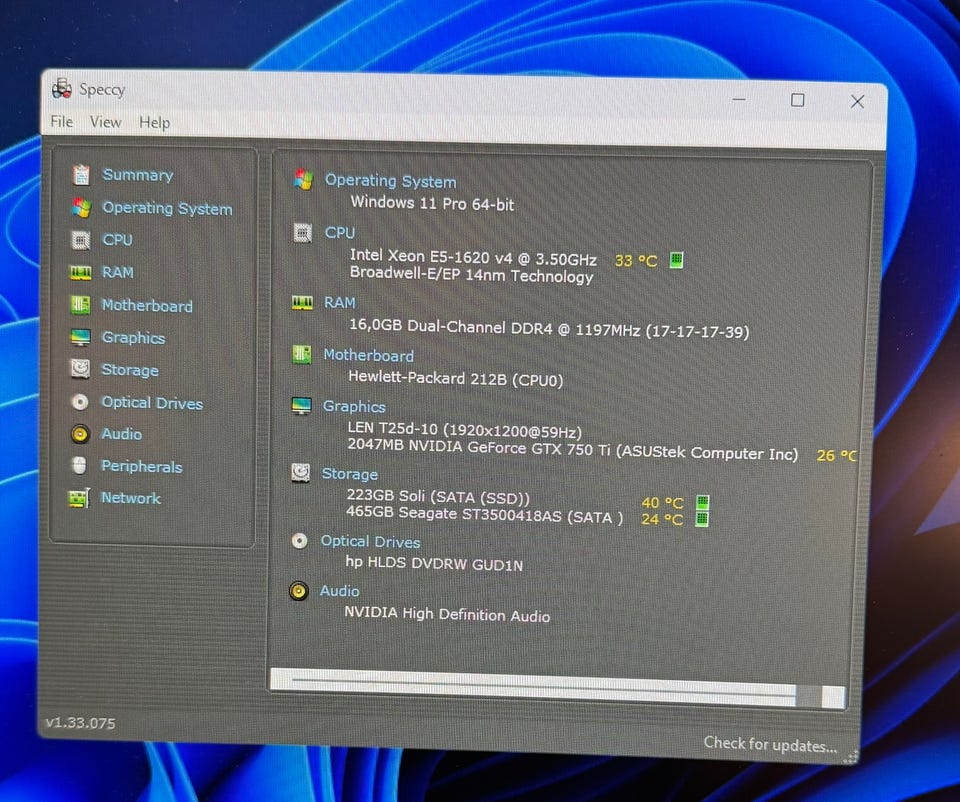The width and height of the screenshot is (960, 802).
Task: Go to Optical Drives section in sidebar
Action: coord(152,403)
